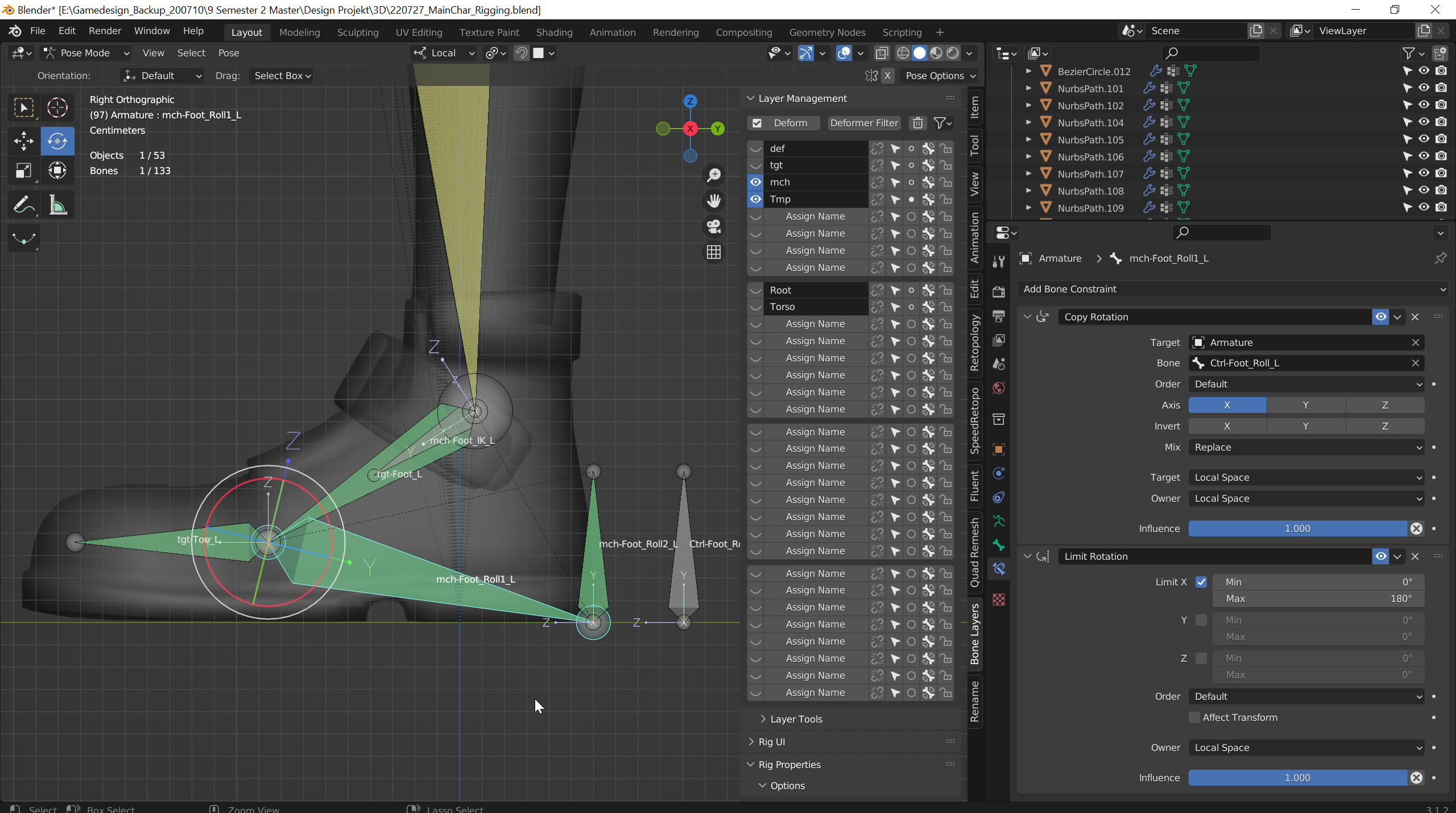Toggle Limit X checkbox on Limit Rotation
The width and height of the screenshot is (1456, 813).
[x=1201, y=581]
